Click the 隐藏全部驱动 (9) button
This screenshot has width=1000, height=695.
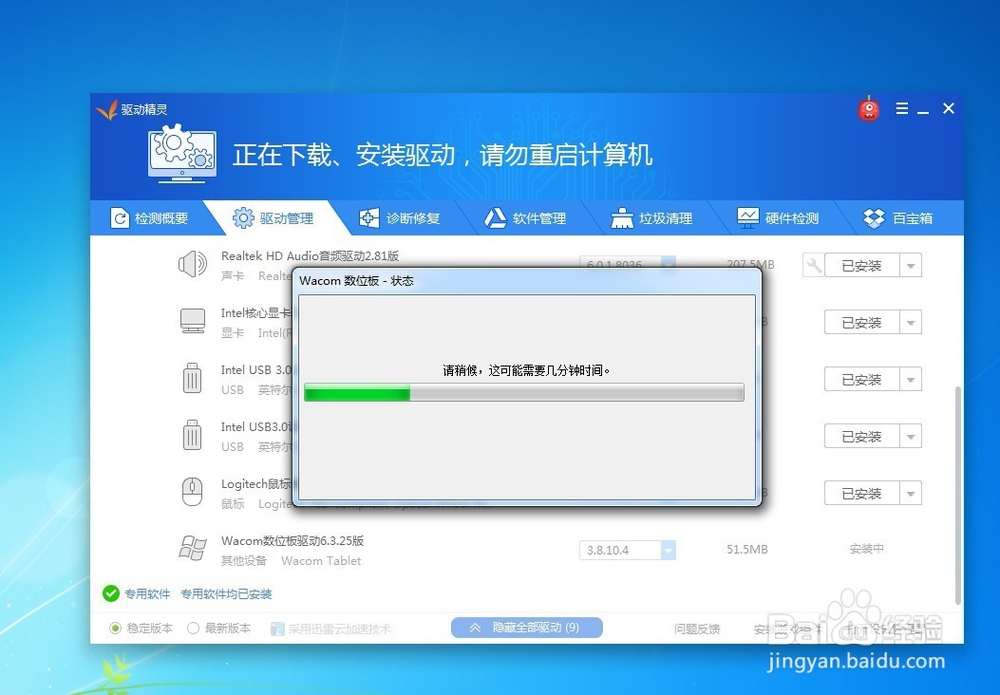pos(527,627)
